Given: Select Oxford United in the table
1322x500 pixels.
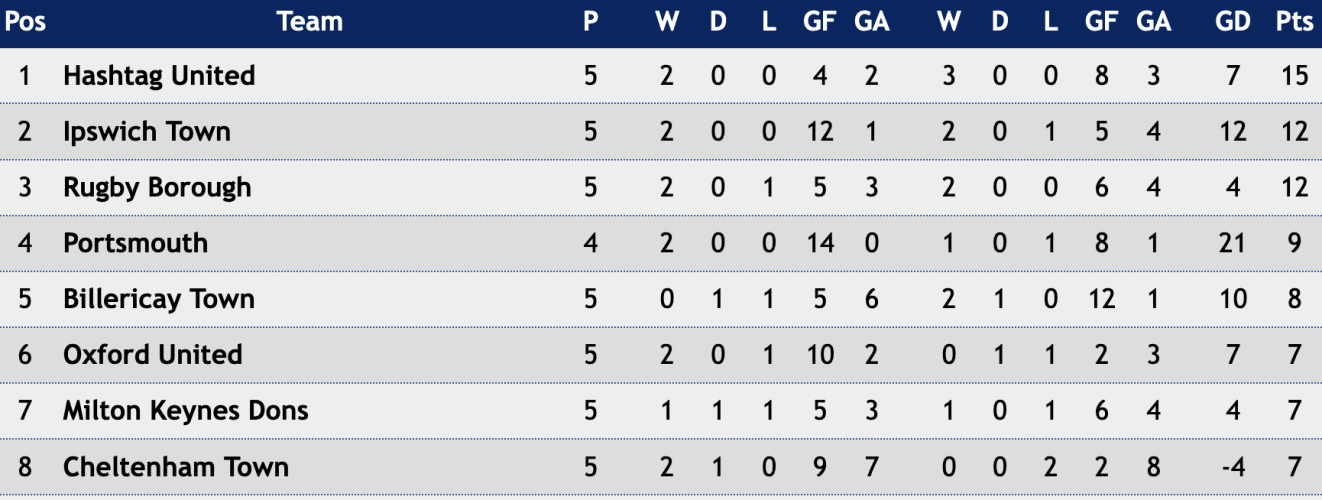Looking at the screenshot, I should point(153,355).
